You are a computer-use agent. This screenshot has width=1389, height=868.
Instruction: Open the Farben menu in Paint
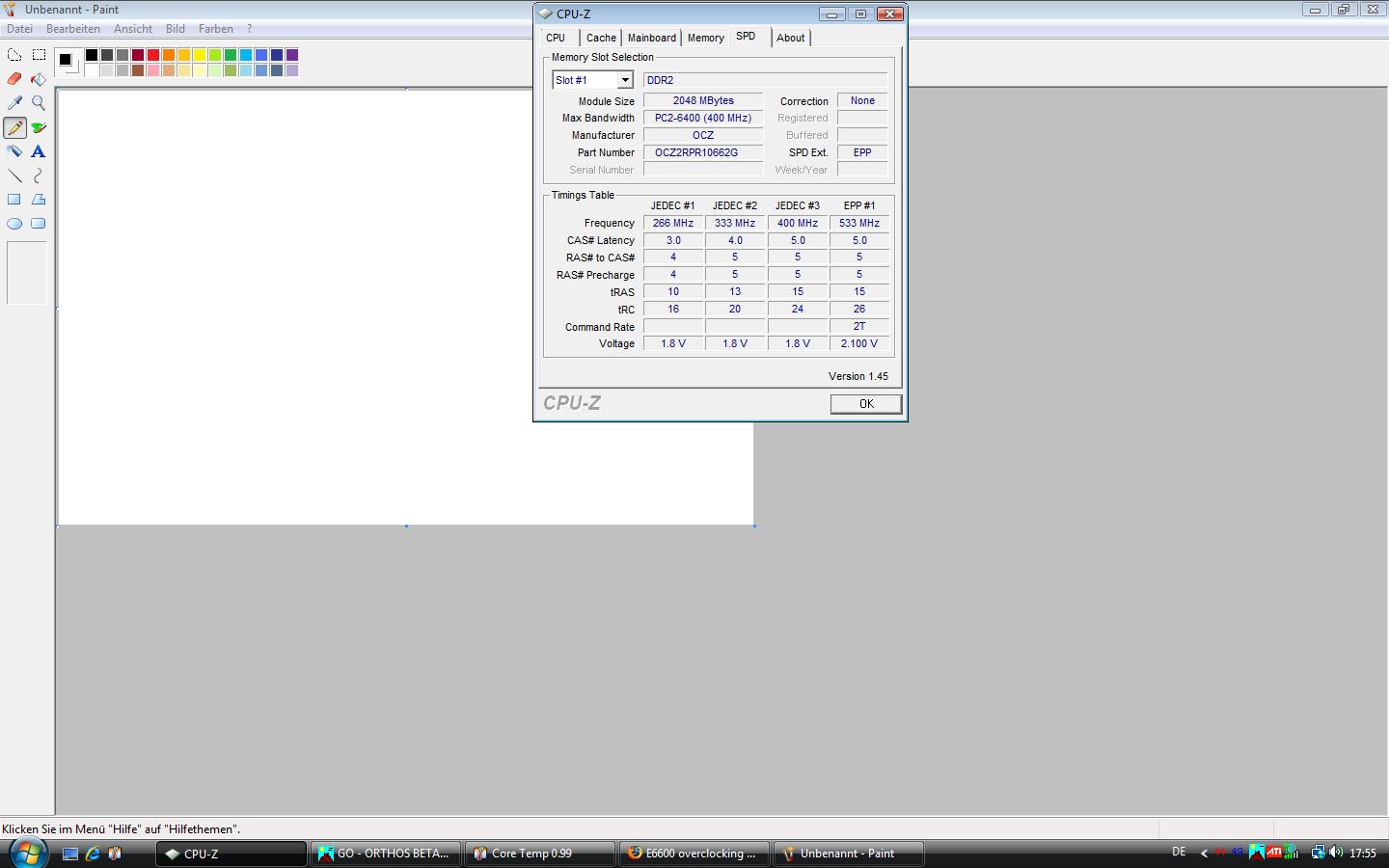pyautogui.click(x=216, y=29)
